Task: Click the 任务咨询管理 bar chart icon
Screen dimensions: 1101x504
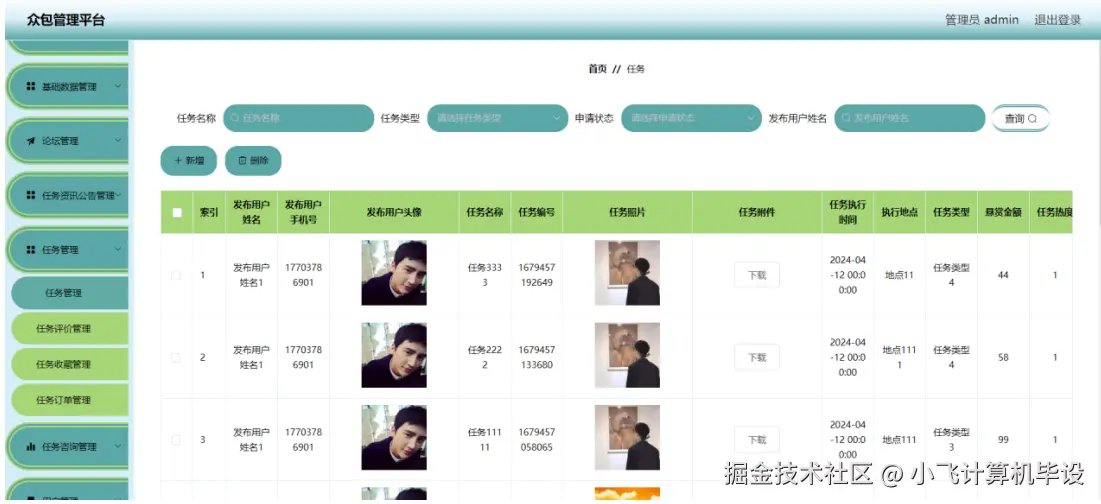Action: 31,446
